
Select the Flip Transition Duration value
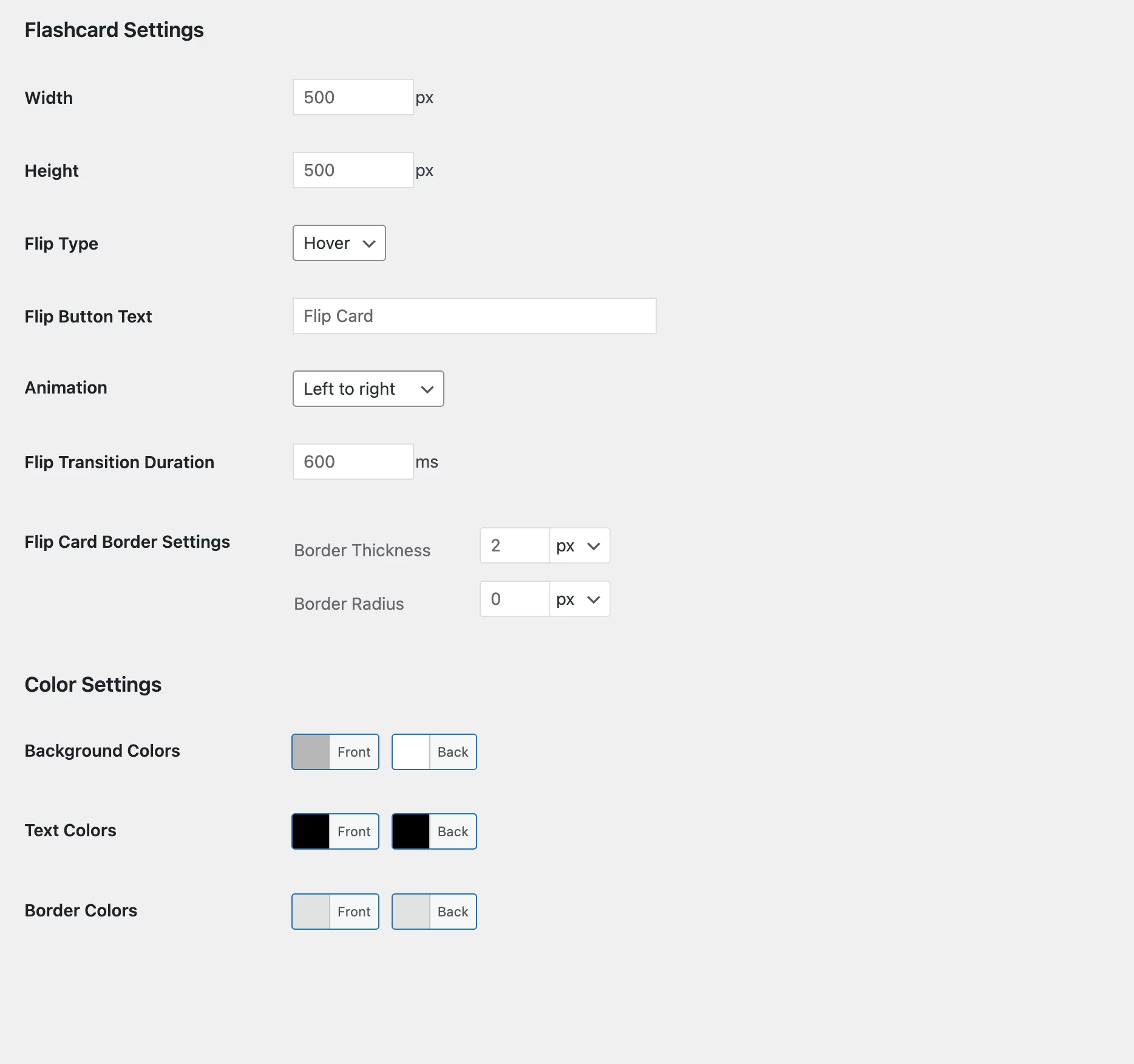tap(352, 462)
